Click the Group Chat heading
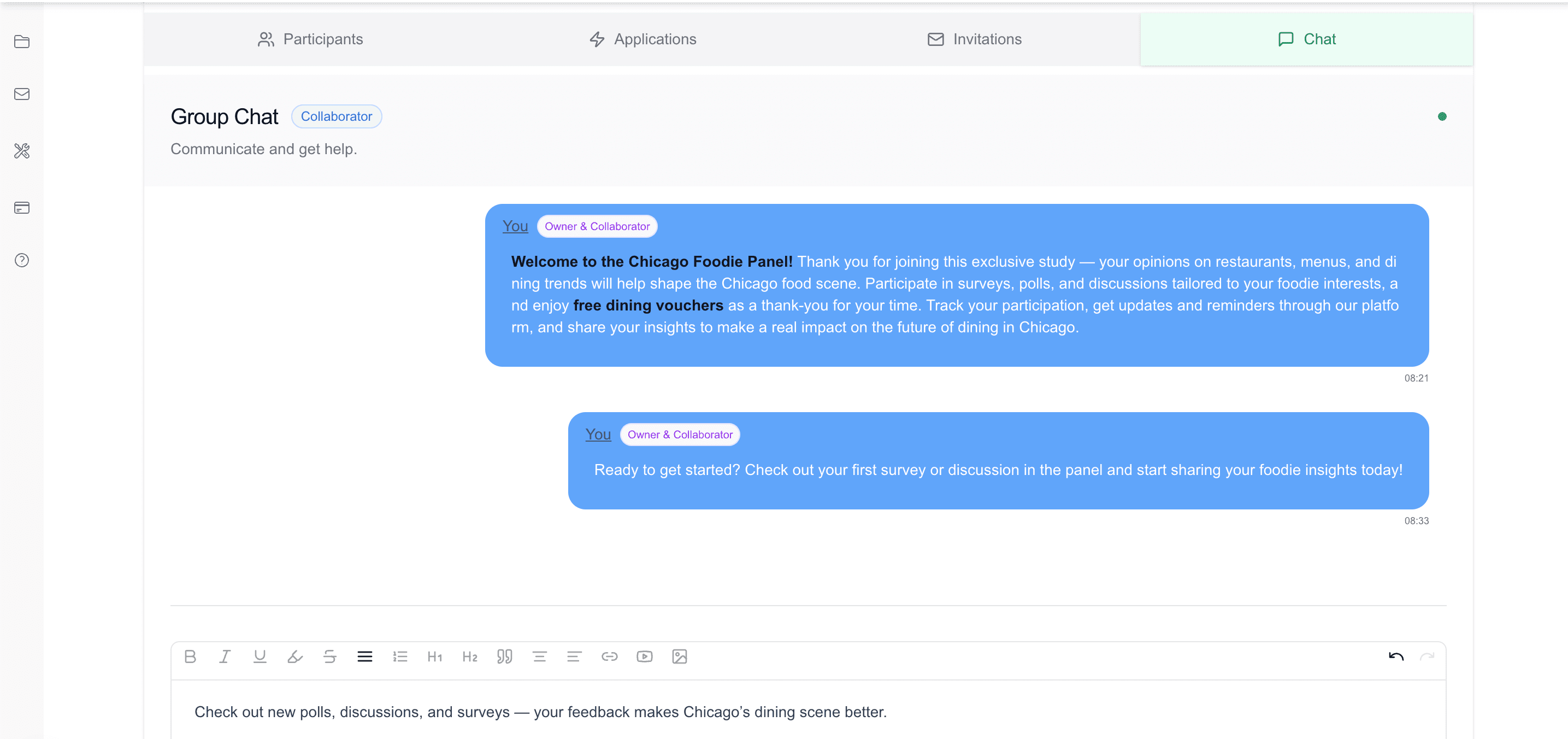1568x739 pixels. click(224, 116)
